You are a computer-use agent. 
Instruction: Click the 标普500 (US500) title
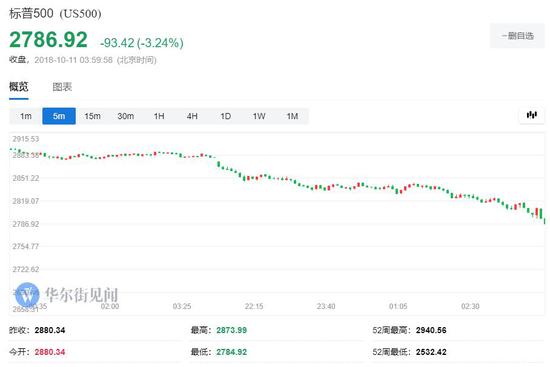point(55,13)
